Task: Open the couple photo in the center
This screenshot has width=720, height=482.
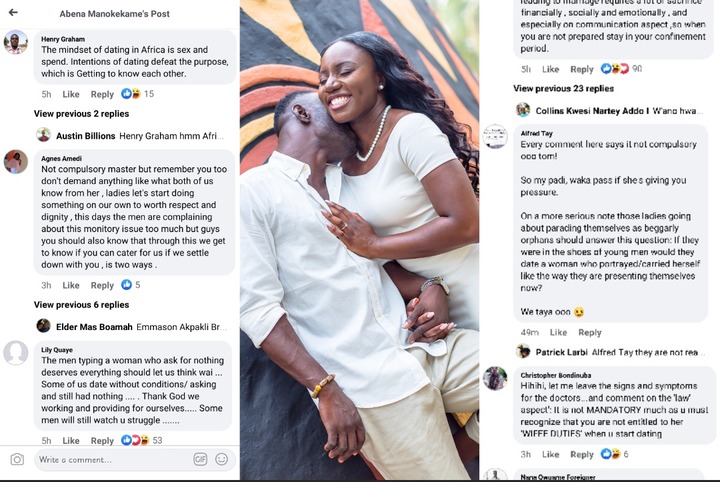Action: click(x=360, y=240)
